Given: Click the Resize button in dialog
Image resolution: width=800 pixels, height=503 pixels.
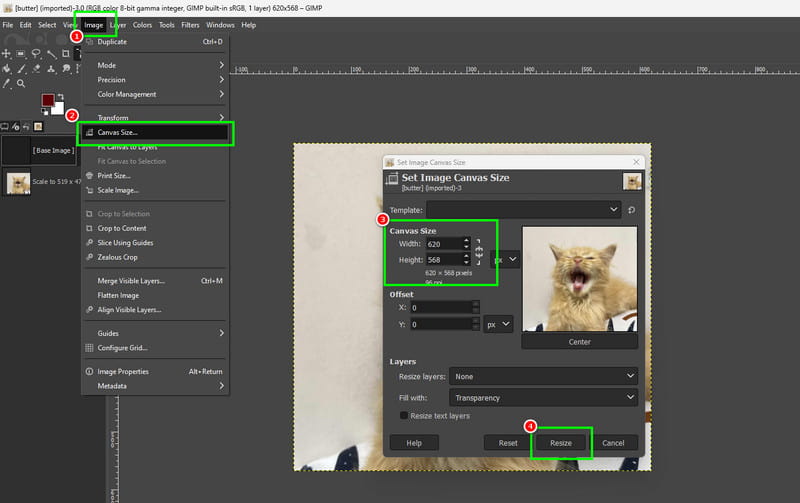Looking at the screenshot, I should tap(561, 443).
